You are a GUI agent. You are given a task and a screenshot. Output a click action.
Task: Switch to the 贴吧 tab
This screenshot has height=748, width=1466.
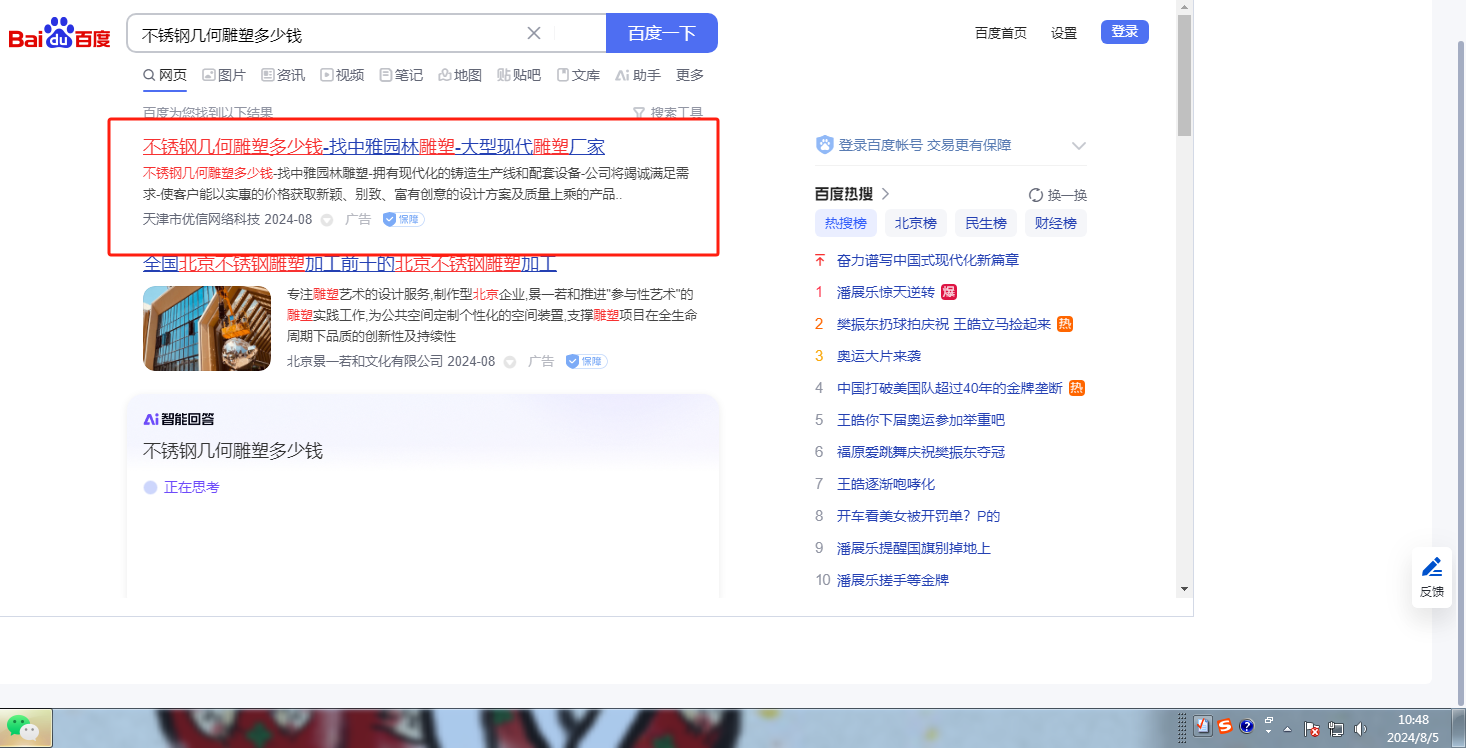[x=519, y=75]
